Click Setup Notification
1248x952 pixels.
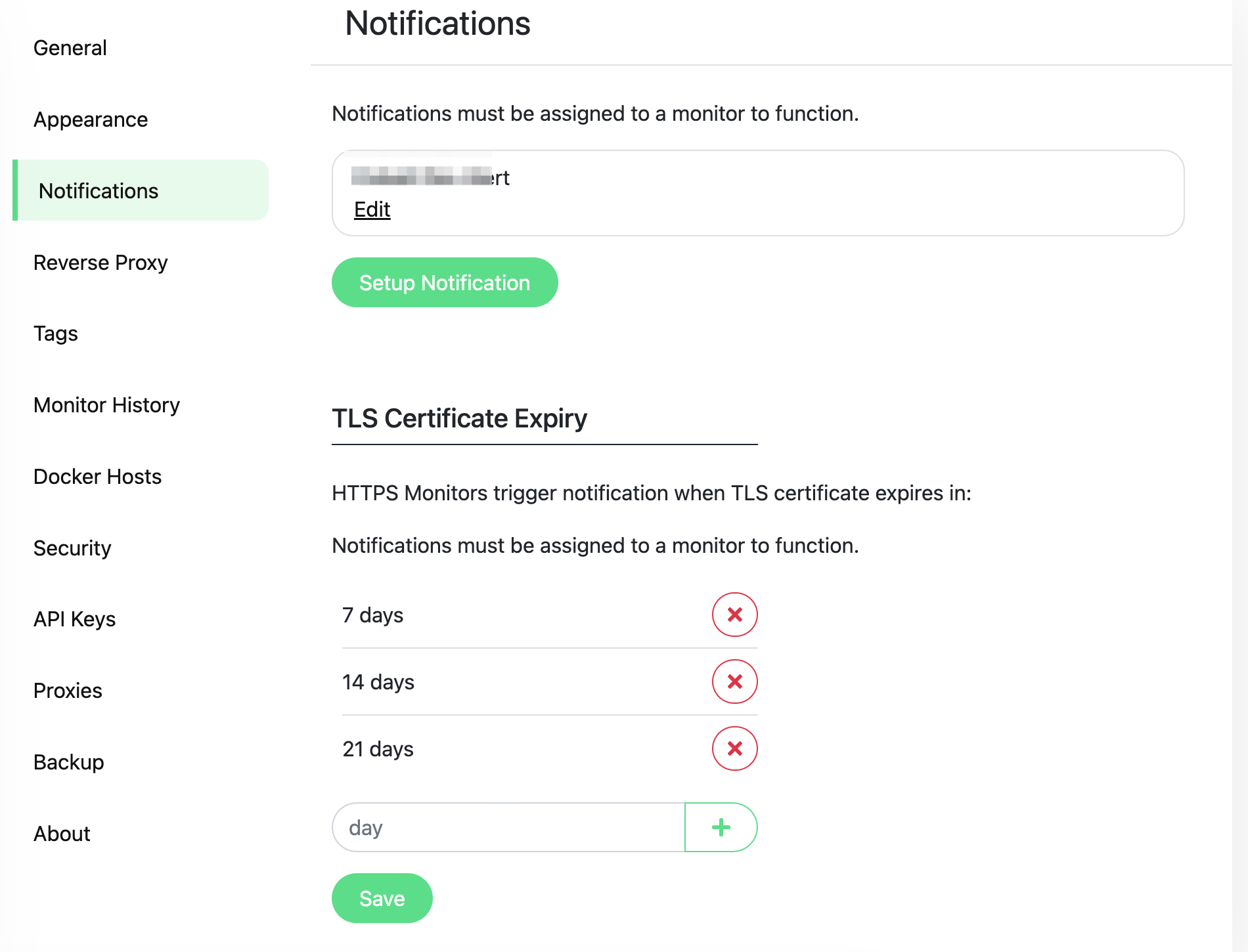pos(444,282)
